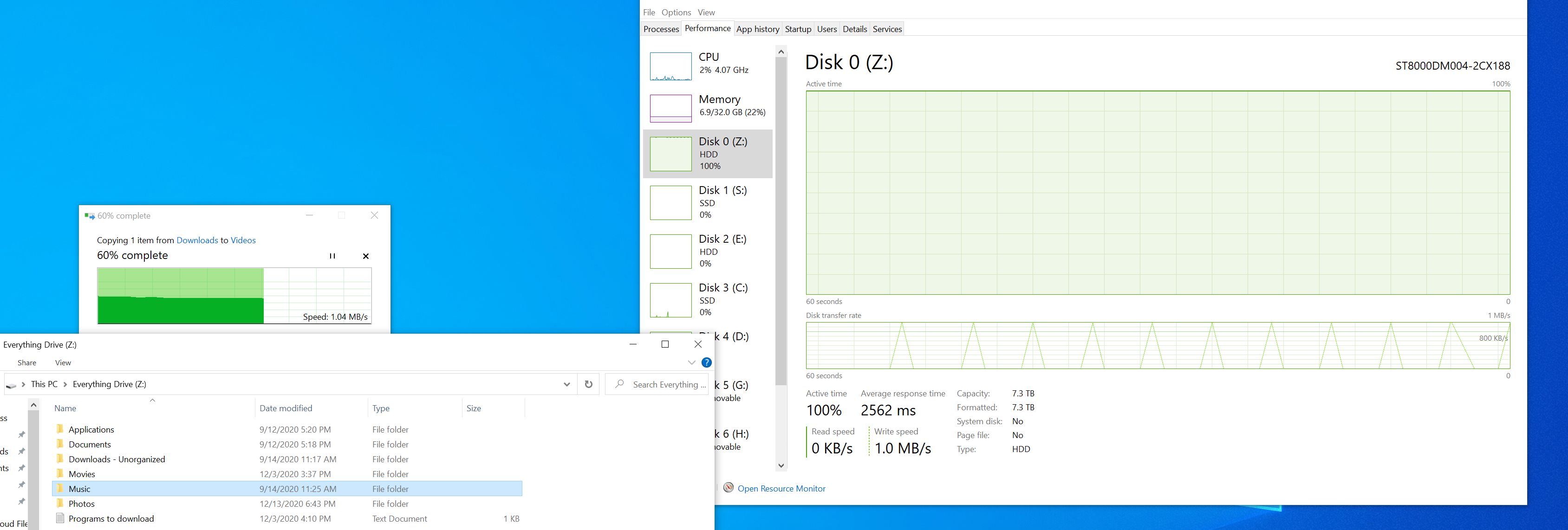Select the CPU performance graph thumbnail
The height and width of the screenshot is (530, 1568).
click(671, 66)
